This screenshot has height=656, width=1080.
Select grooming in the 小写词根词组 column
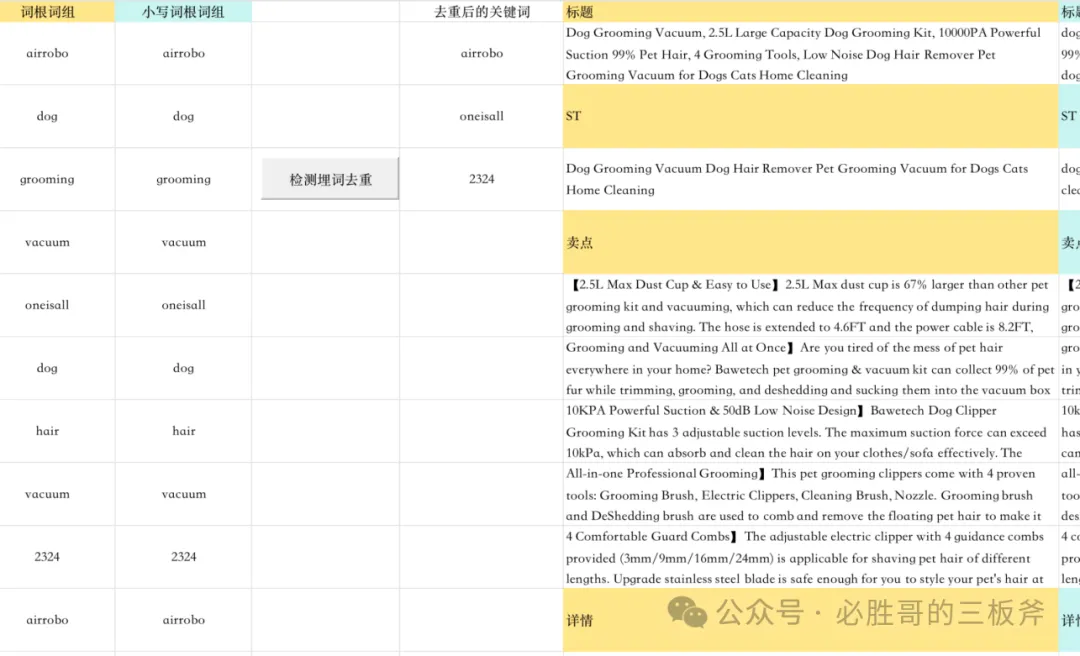click(183, 179)
